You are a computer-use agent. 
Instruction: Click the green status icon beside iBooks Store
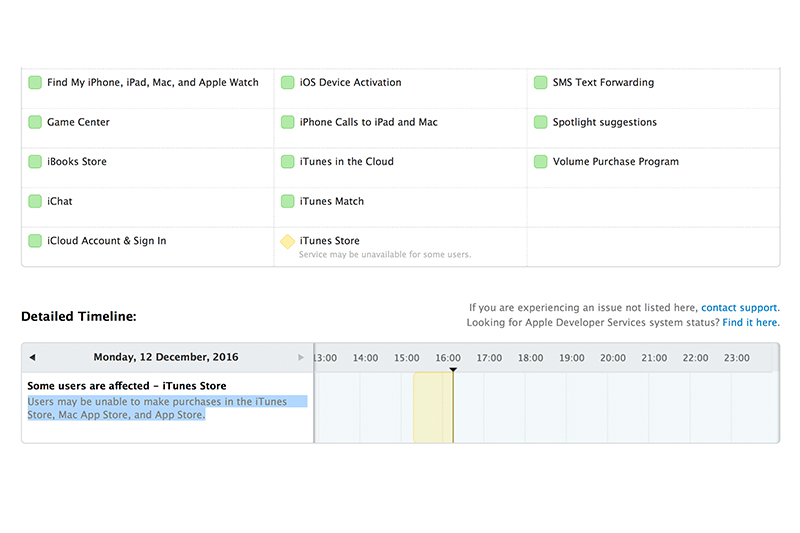[x=35, y=162]
